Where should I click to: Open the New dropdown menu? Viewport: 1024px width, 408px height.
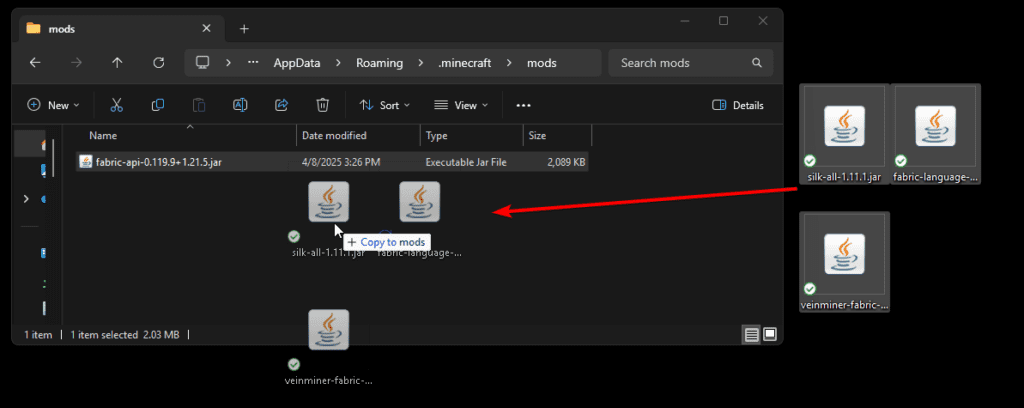pos(53,105)
